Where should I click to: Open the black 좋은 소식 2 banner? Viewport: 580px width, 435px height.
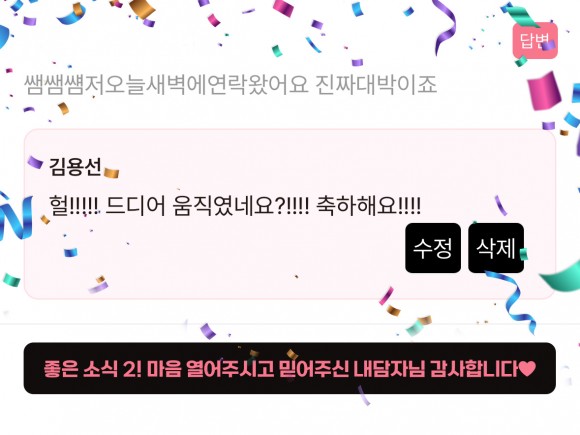(290, 368)
